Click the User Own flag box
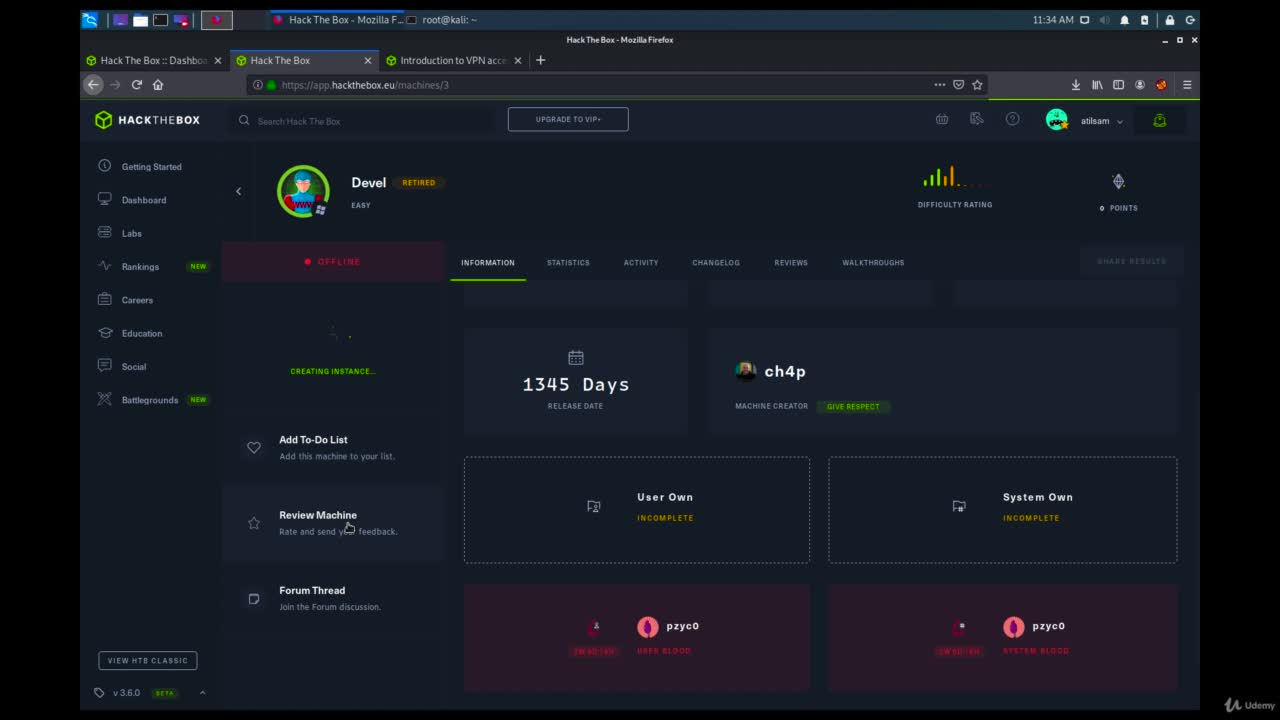Screen dimensions: 1280x720 pos(637,510)
